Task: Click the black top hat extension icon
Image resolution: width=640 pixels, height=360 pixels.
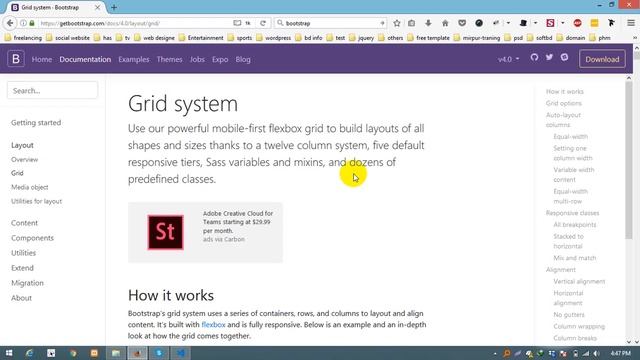Action: point(523,23)
